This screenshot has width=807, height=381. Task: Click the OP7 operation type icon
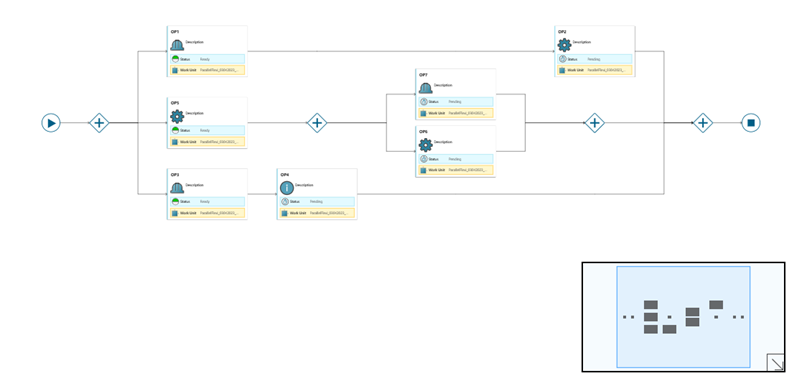(426, 89)
